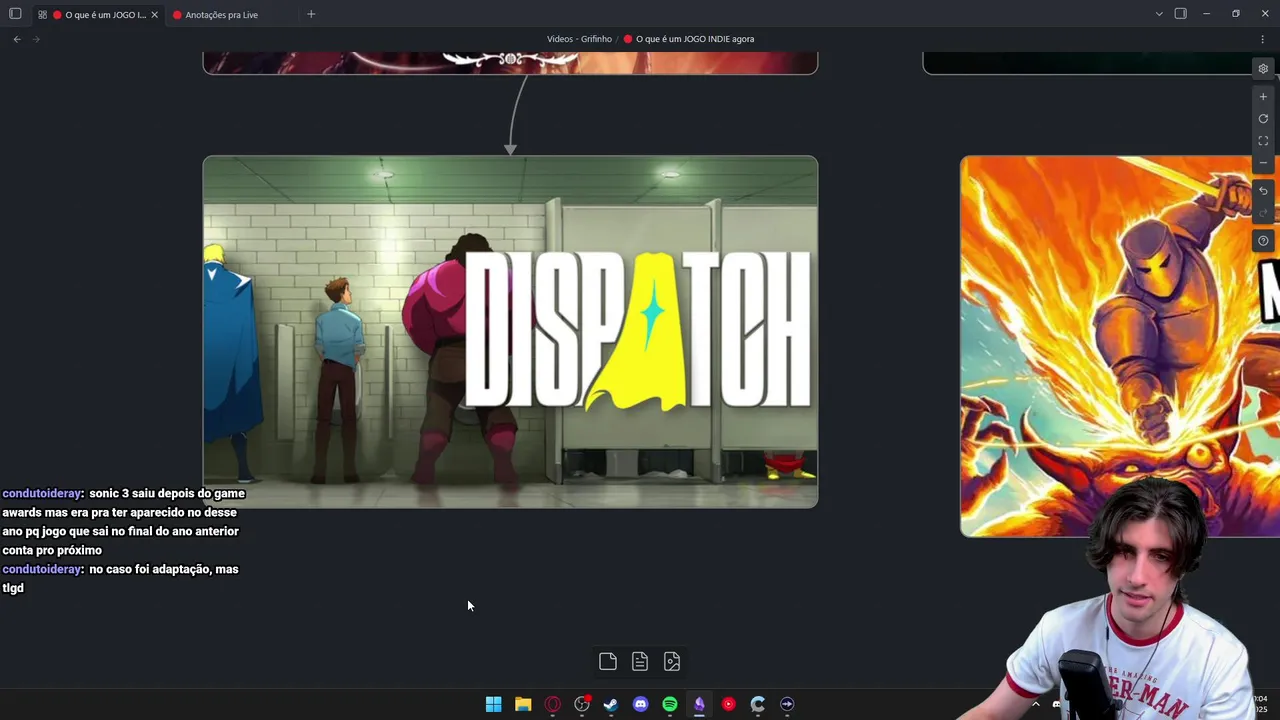Select the Dispatch image card
The width and height of the screenshot is (1280, 720).
510,332
